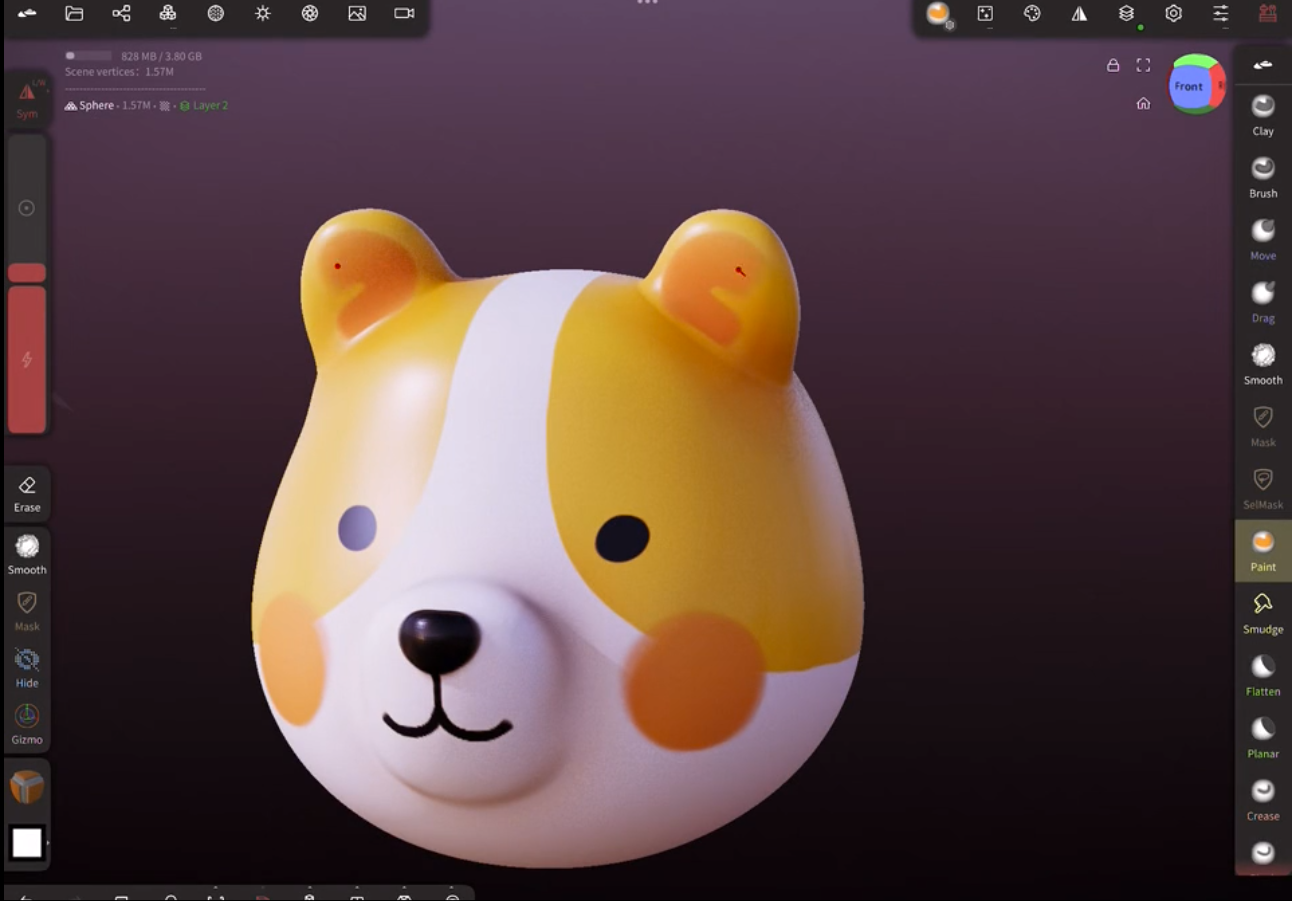Select the Planar tool
The image size is (1292, 901).
[1263, 737]
